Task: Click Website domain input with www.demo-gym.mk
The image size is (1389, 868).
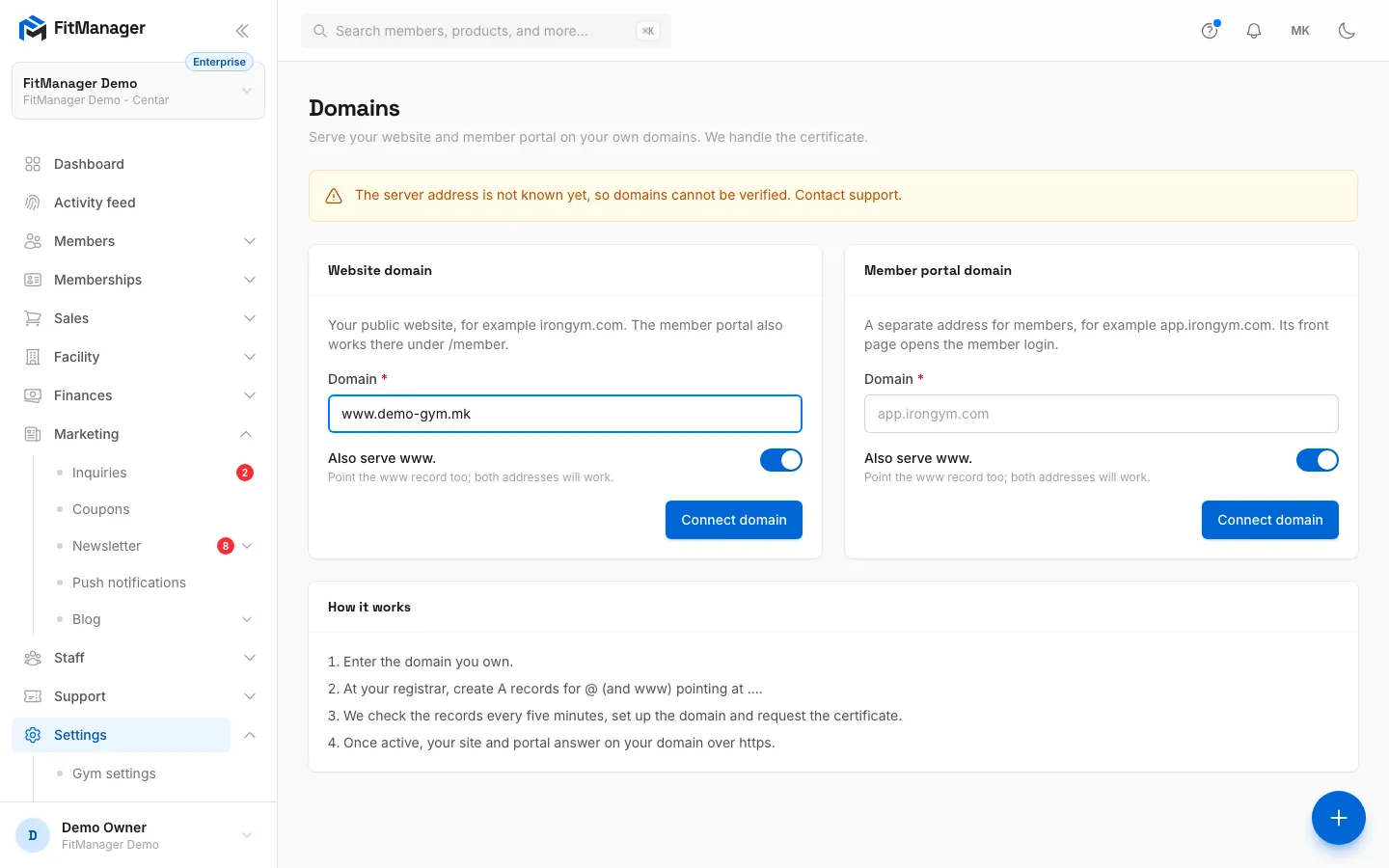Action: (x=565, y=414)
